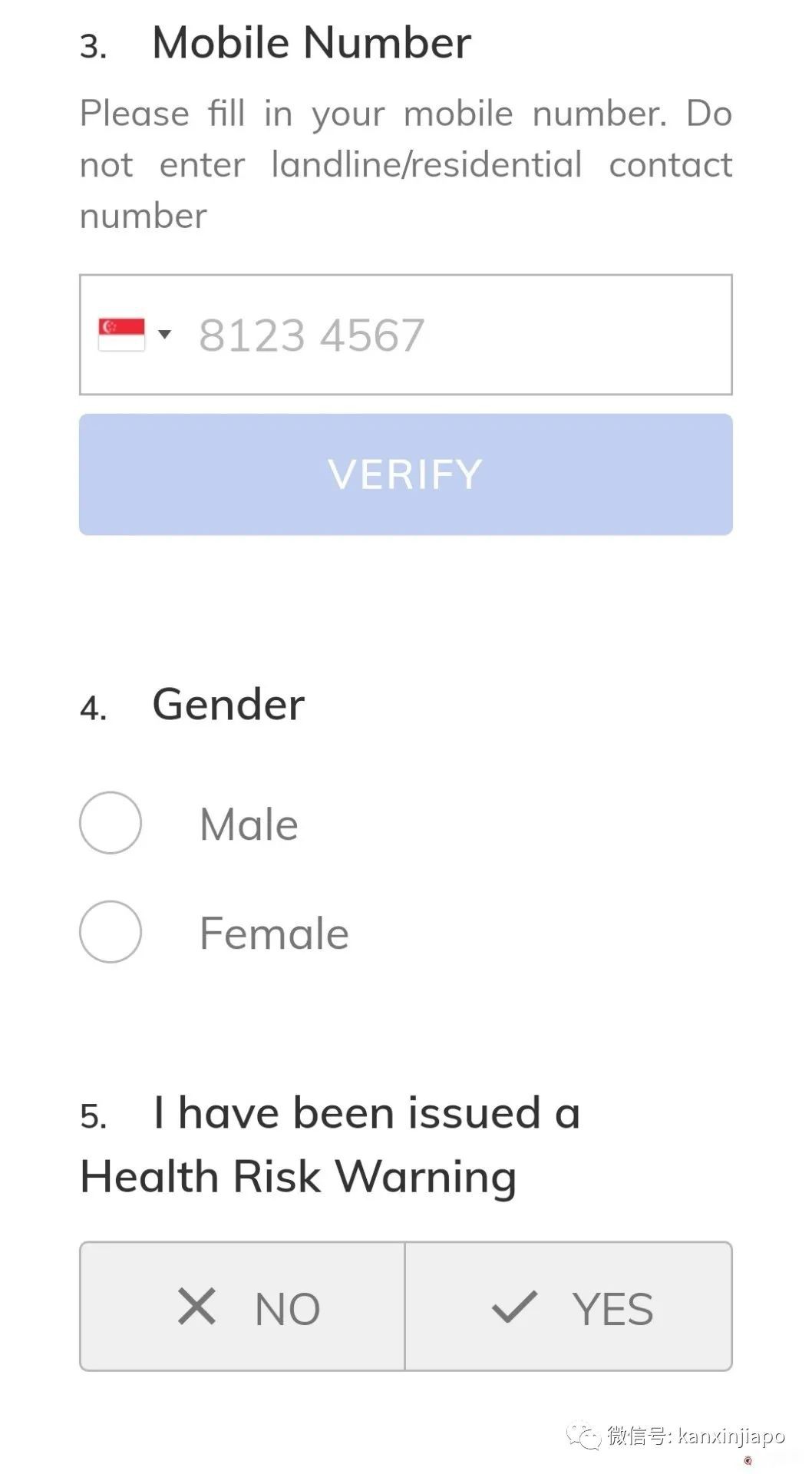Select the Female radio button
The width and height of the screenshot is (812, 1474).
(x=111, y=932)
